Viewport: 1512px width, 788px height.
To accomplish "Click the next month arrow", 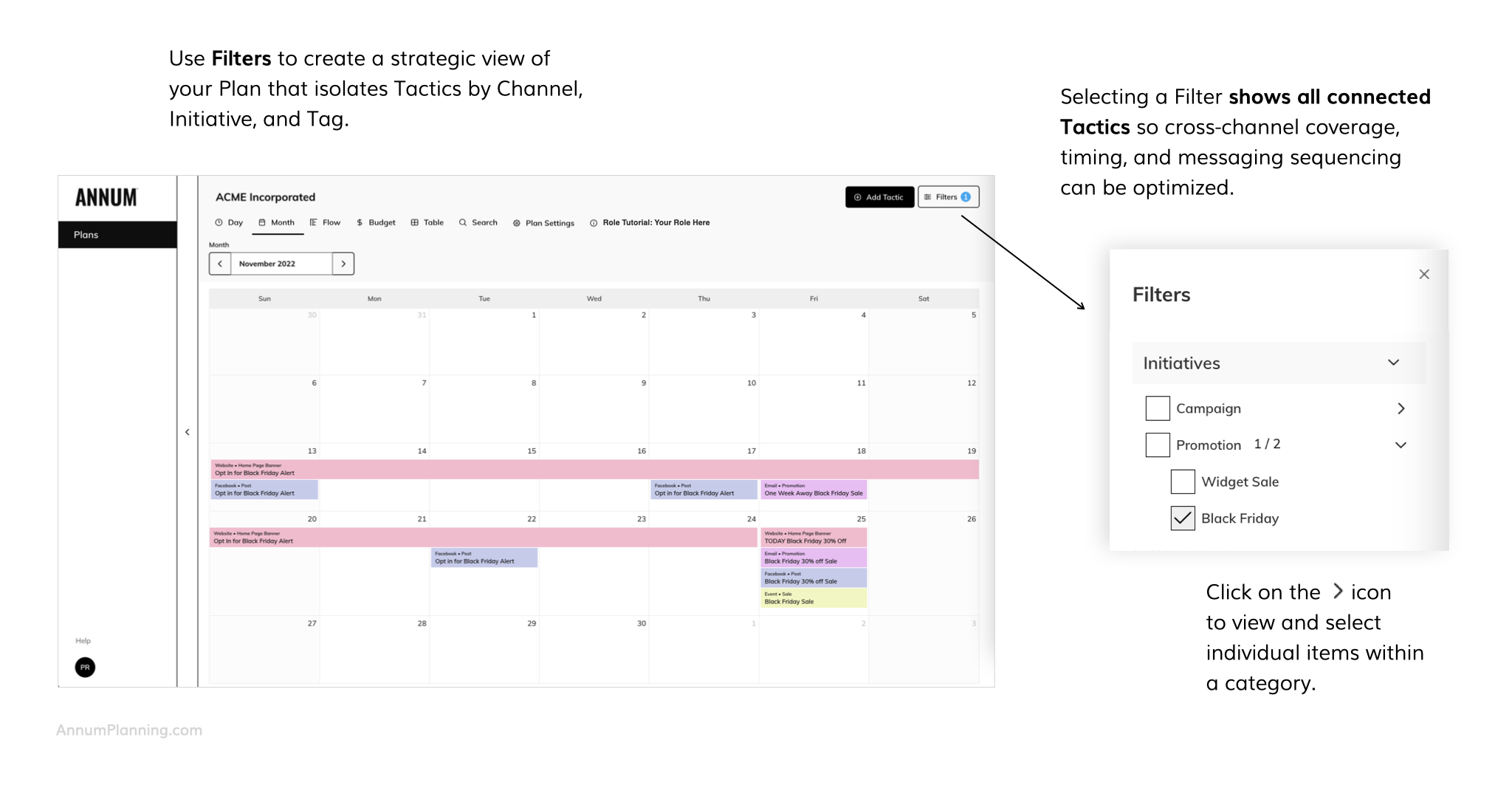I will tap(343, 264).
